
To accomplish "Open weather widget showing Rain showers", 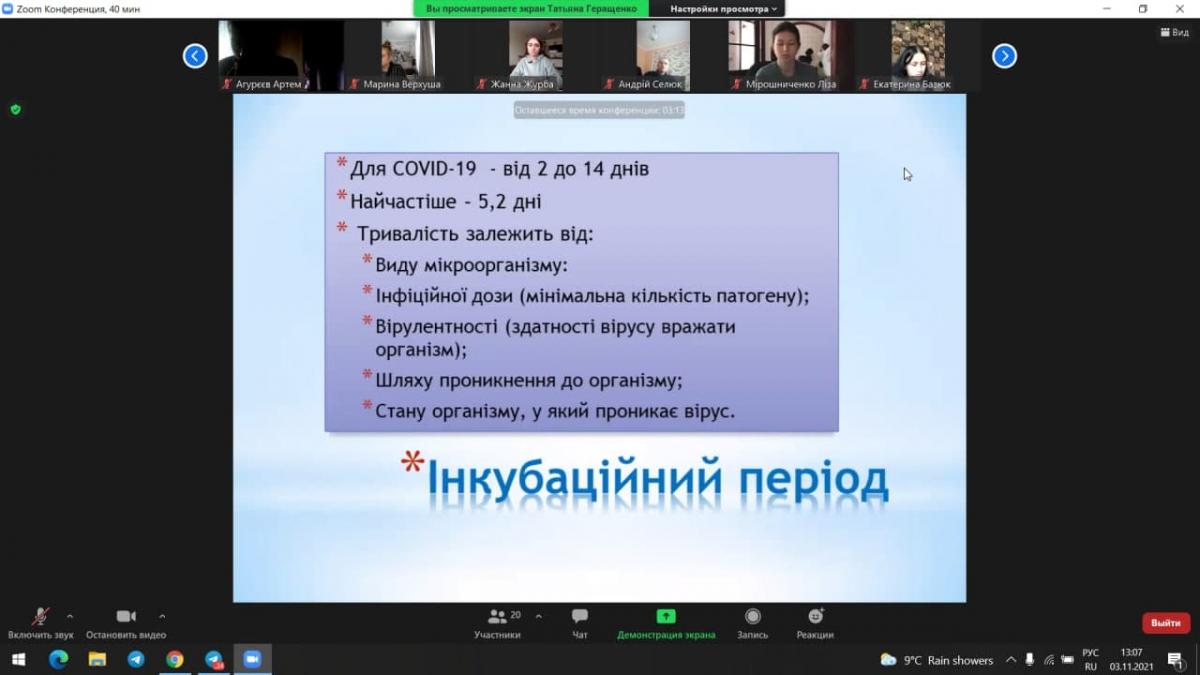I will click(937, 660).
